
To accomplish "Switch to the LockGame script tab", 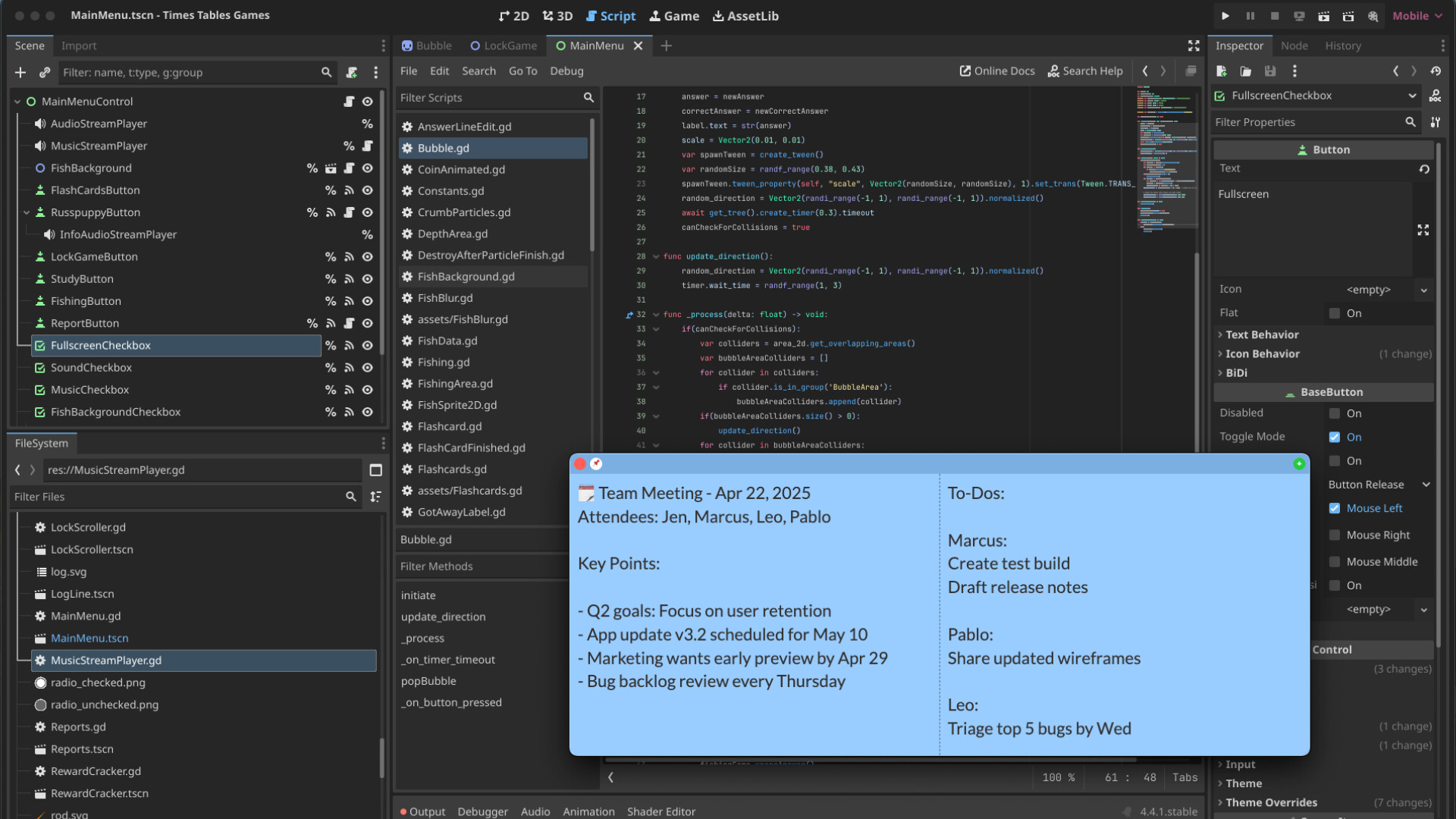I will (510, 45).
